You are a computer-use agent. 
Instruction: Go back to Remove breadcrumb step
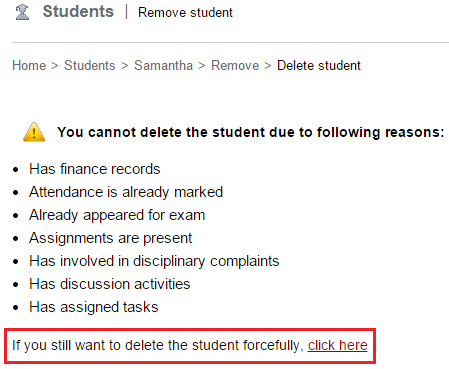coord(235,65)
